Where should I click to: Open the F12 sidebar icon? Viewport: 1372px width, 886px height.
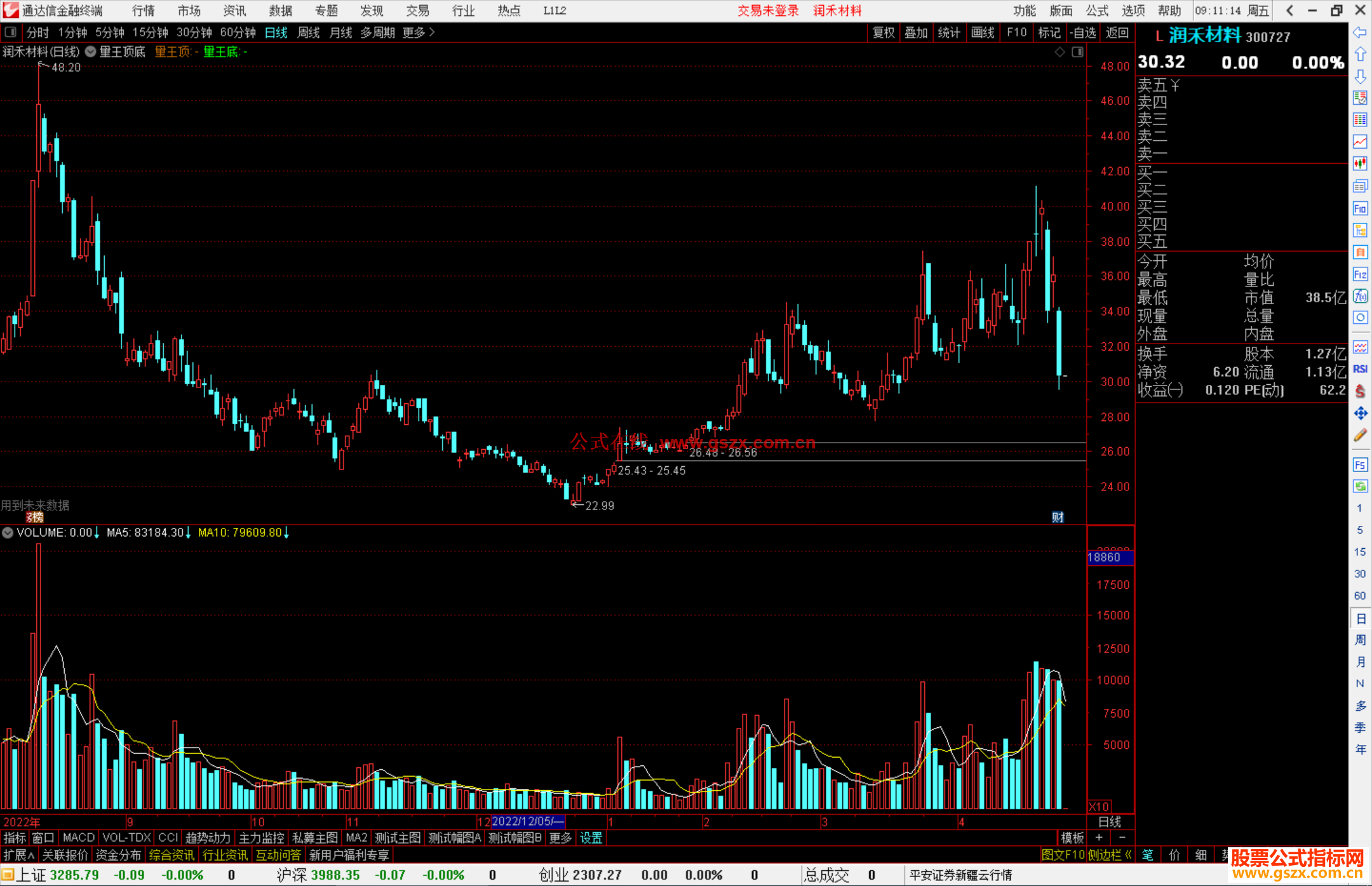pyautogui.click(x=1360, y=274)
